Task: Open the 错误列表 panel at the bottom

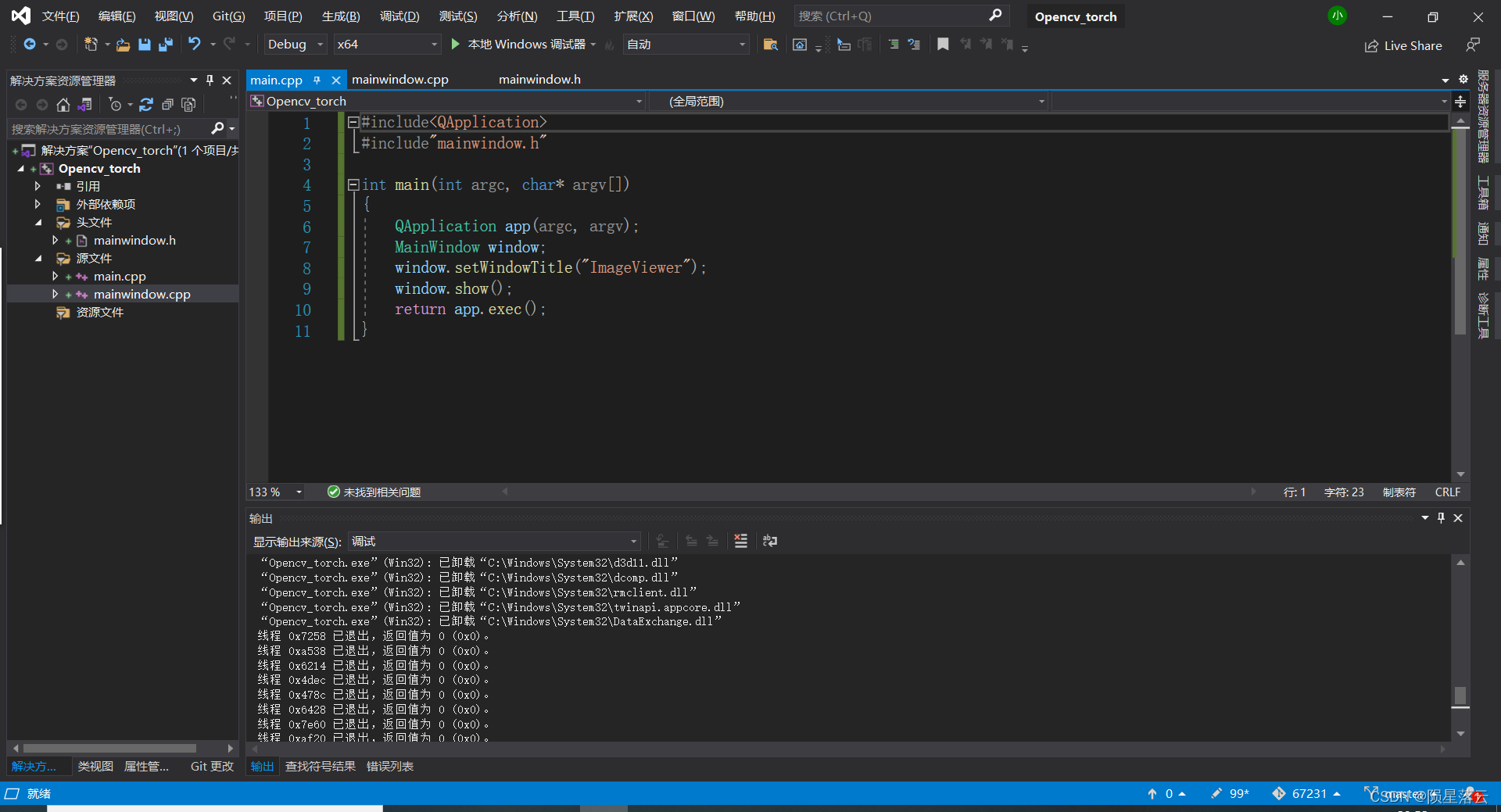Action: (x=389, y=767)
